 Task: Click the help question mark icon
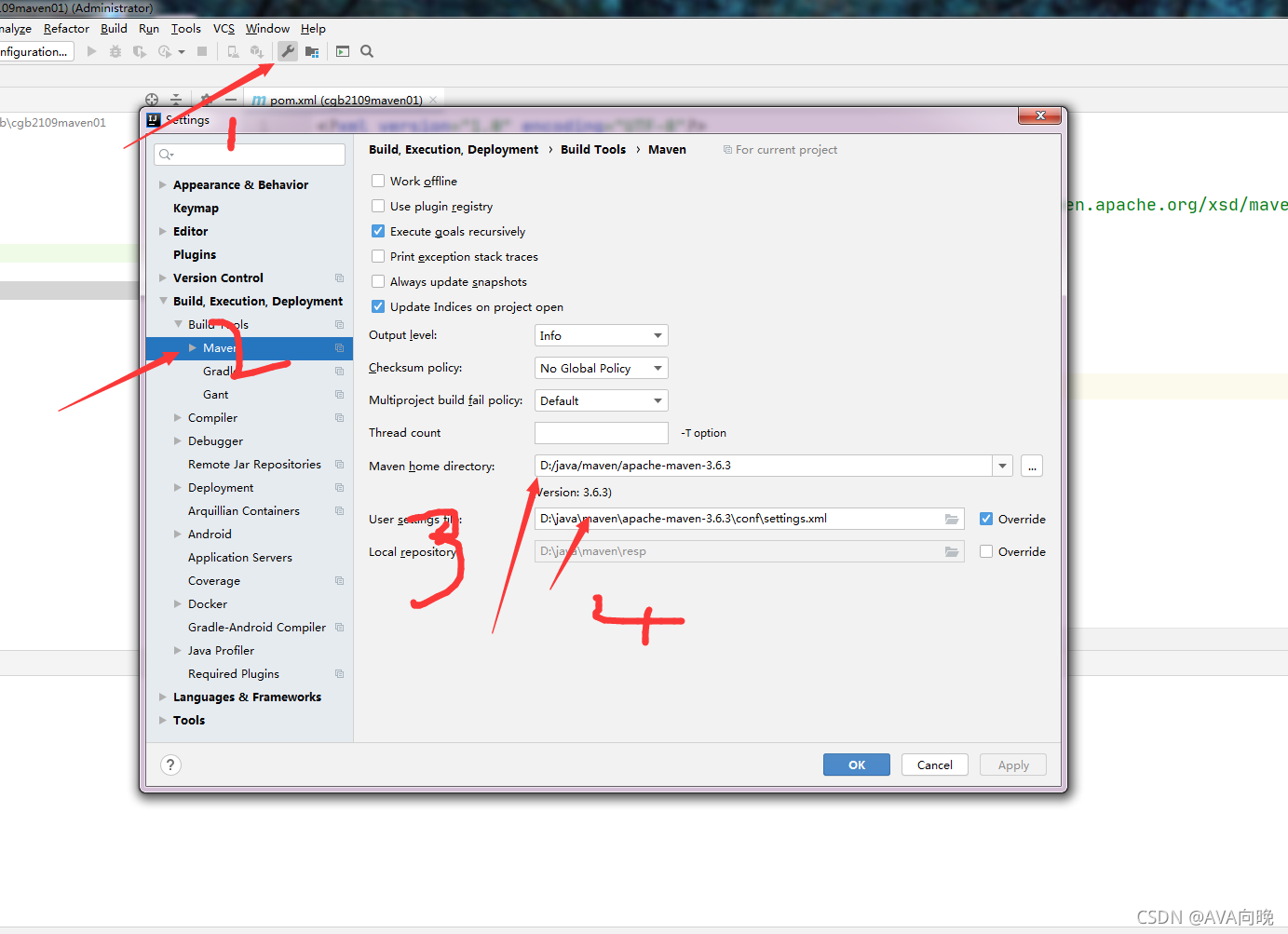pyautogui.click(x=170, y=765)
